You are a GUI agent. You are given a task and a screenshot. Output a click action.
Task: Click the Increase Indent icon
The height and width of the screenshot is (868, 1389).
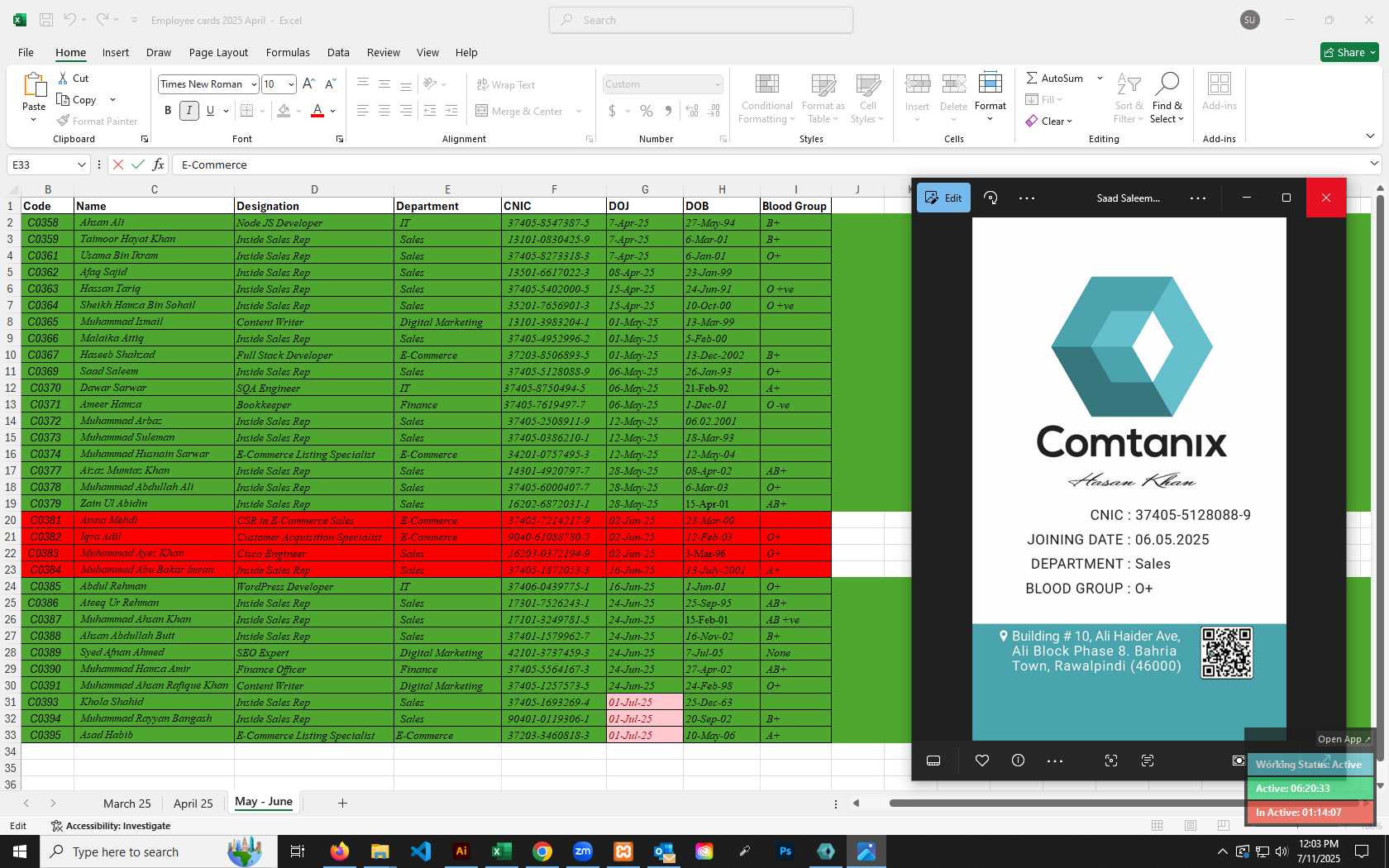coord(451,111)
